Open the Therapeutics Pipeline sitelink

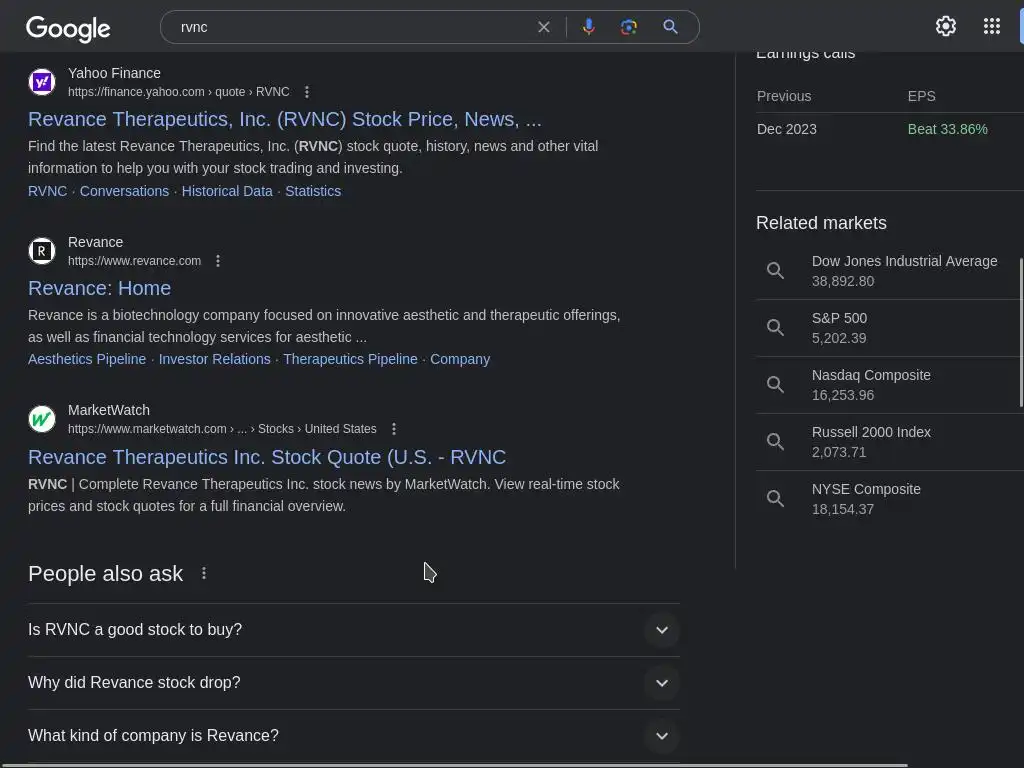tap(350, 359)
